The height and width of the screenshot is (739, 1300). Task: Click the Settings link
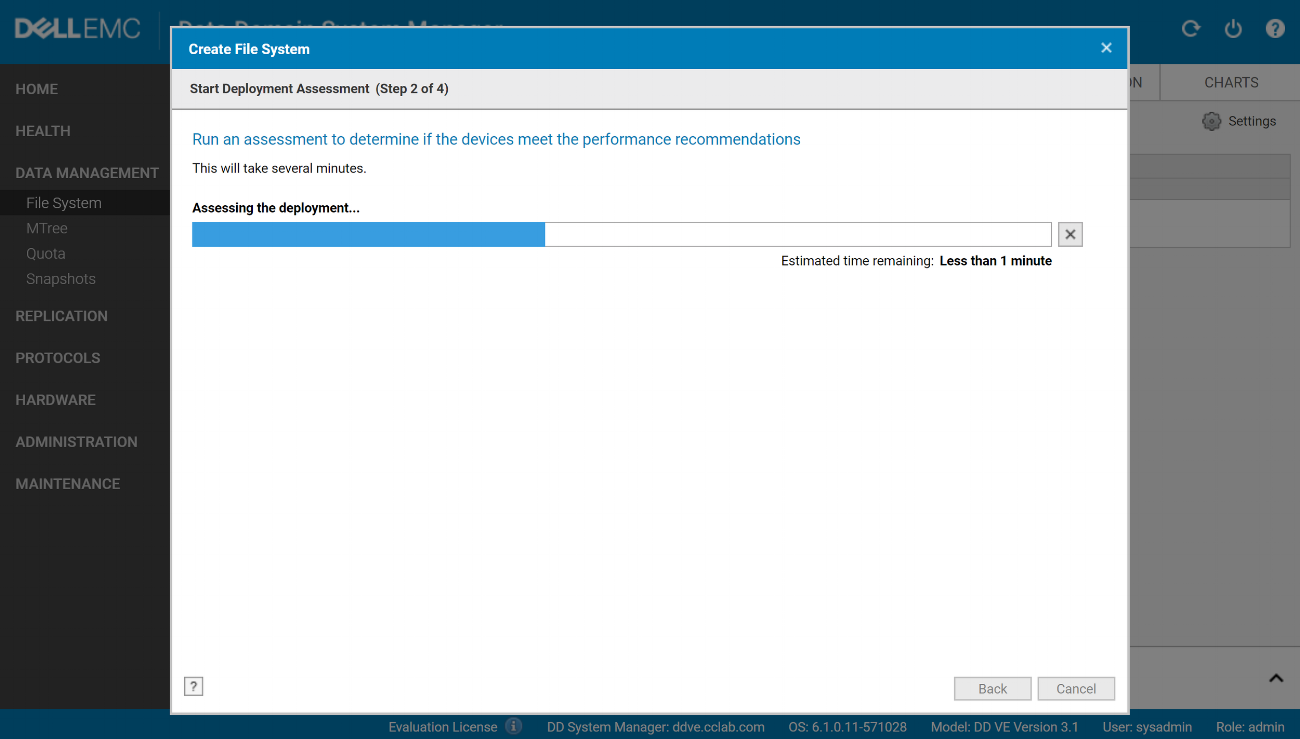(x=1252, y=121)
